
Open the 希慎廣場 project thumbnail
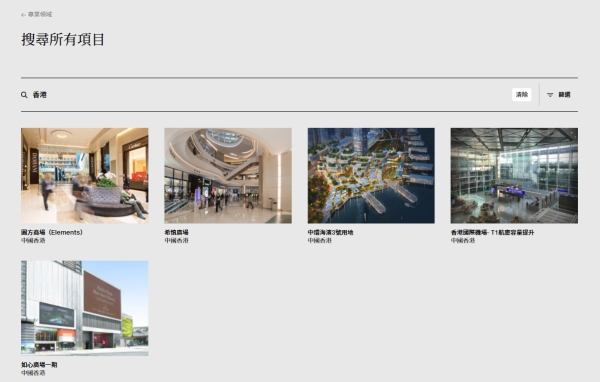tap(228, 176)
